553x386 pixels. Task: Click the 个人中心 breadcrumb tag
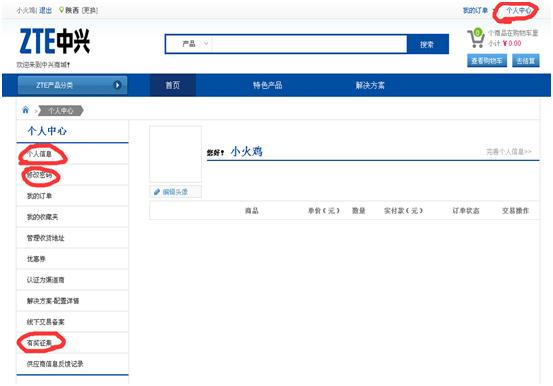pyautogui.click(x=61, y=111)
